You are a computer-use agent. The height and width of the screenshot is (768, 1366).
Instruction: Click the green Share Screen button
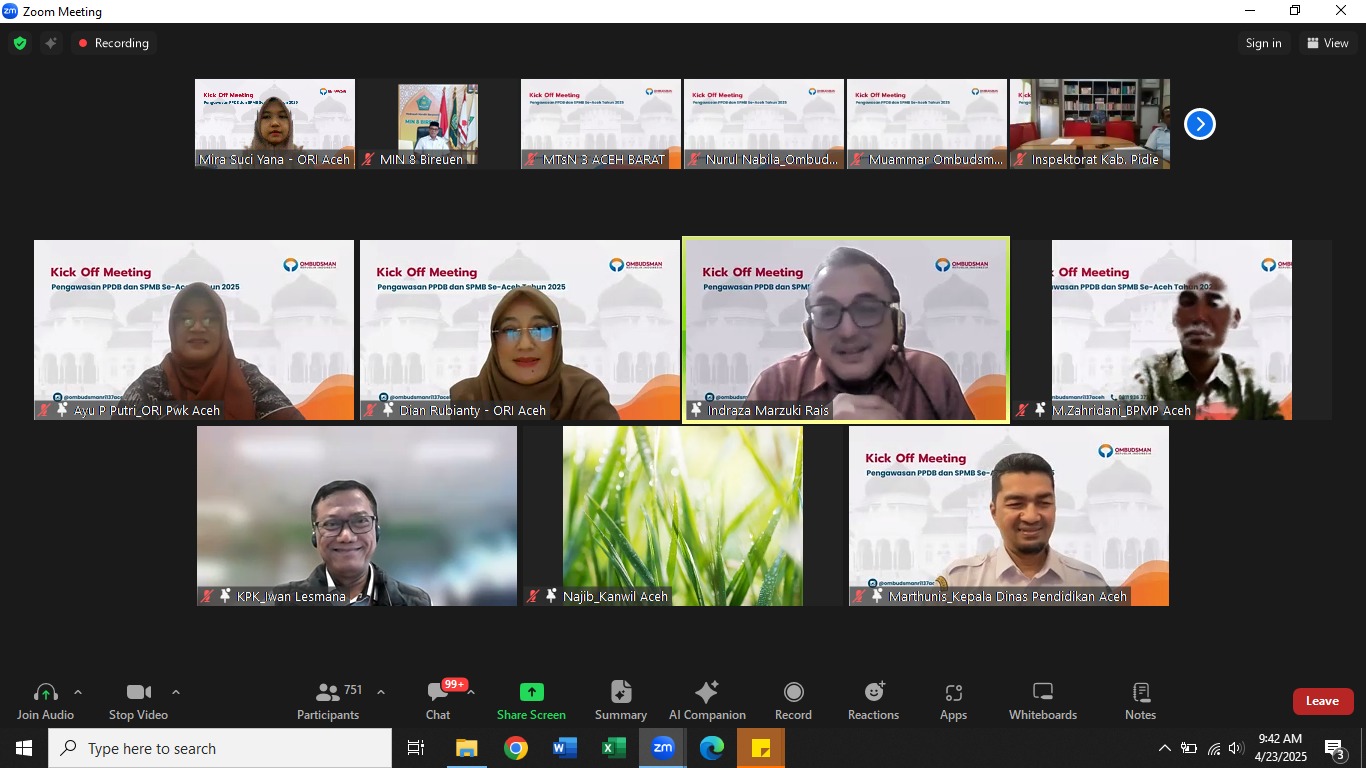(531, 693)
